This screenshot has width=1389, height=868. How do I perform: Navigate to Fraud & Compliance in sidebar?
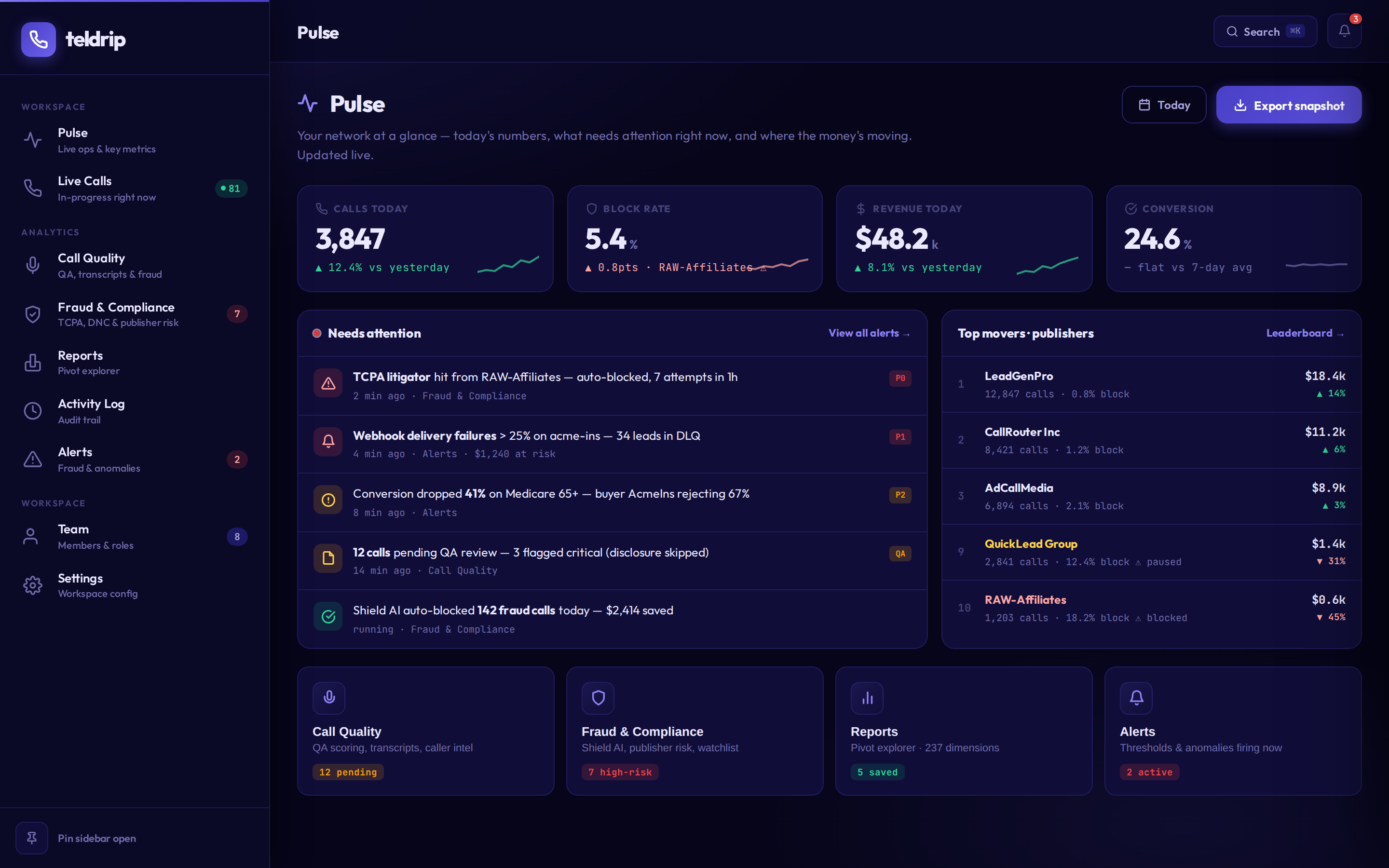[x=135, y=314]
